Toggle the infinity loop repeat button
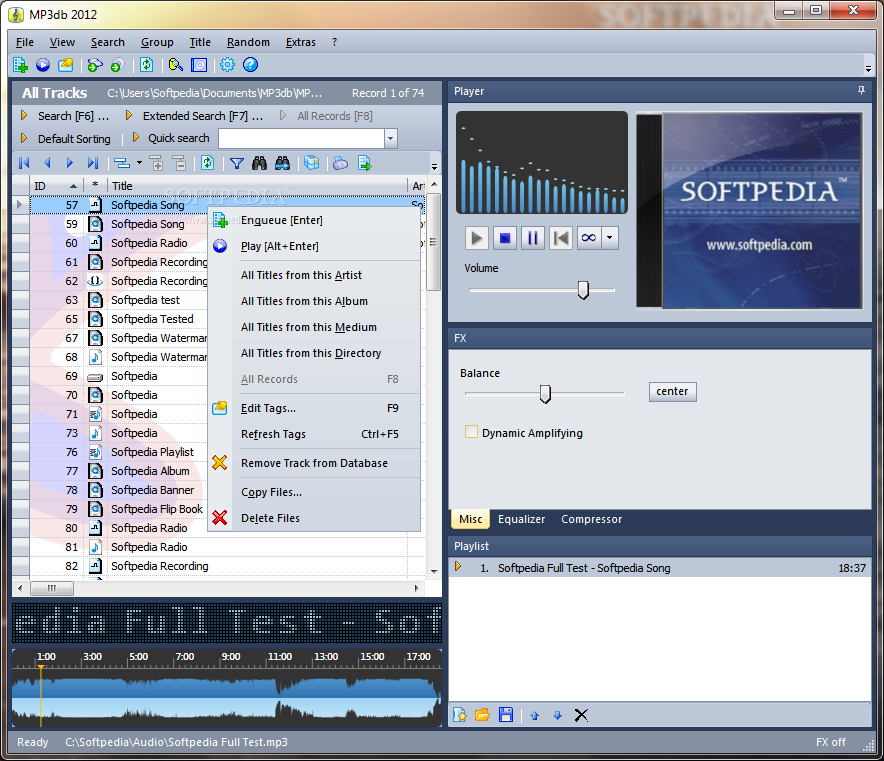Image resolution: width=884 pixels, height=761 pixels. pos(589,238)
